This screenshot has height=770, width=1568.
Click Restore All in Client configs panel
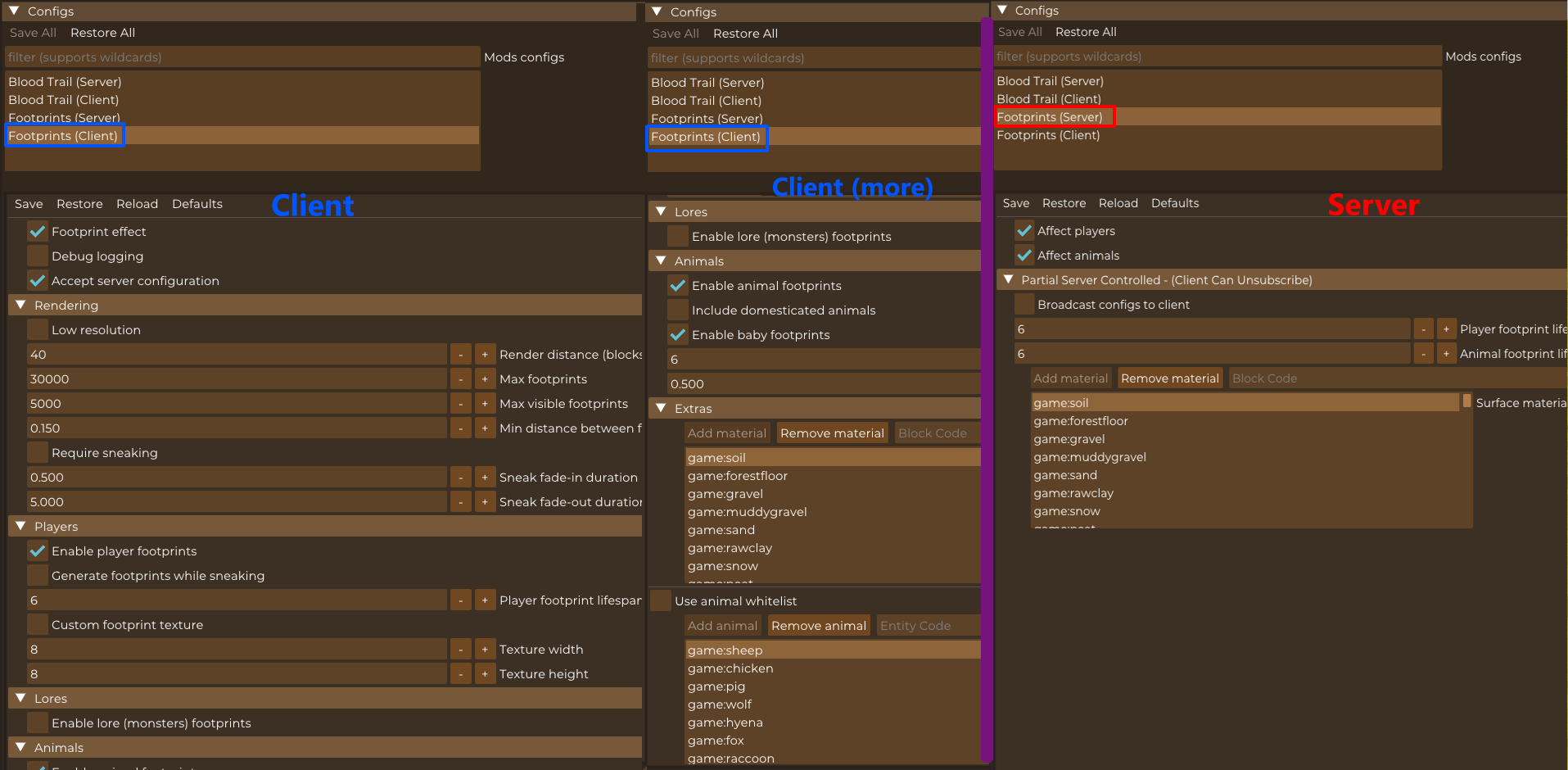click(x=102, y=33)
